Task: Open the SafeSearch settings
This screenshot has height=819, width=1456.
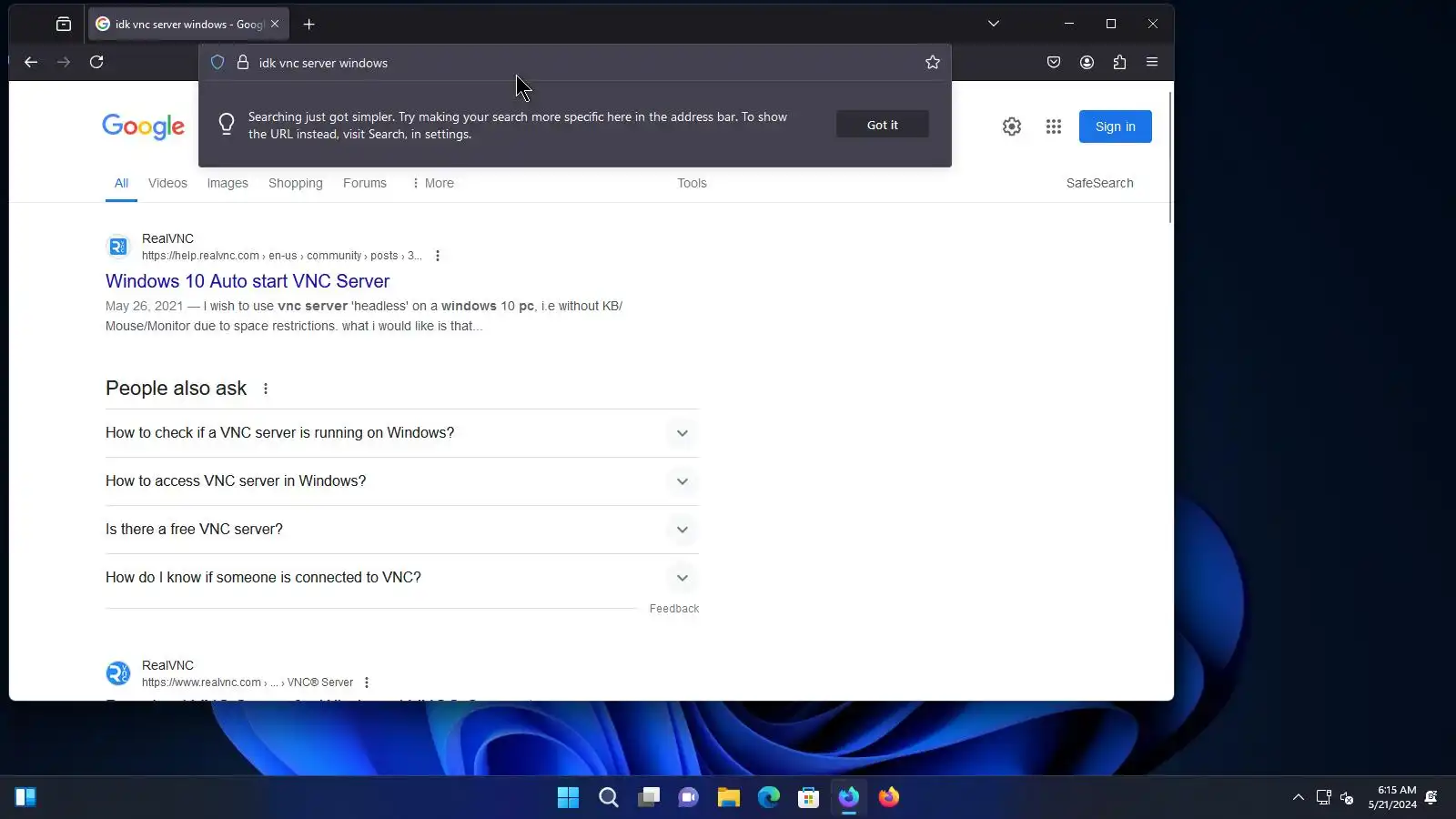Action: pos(1100,183)
